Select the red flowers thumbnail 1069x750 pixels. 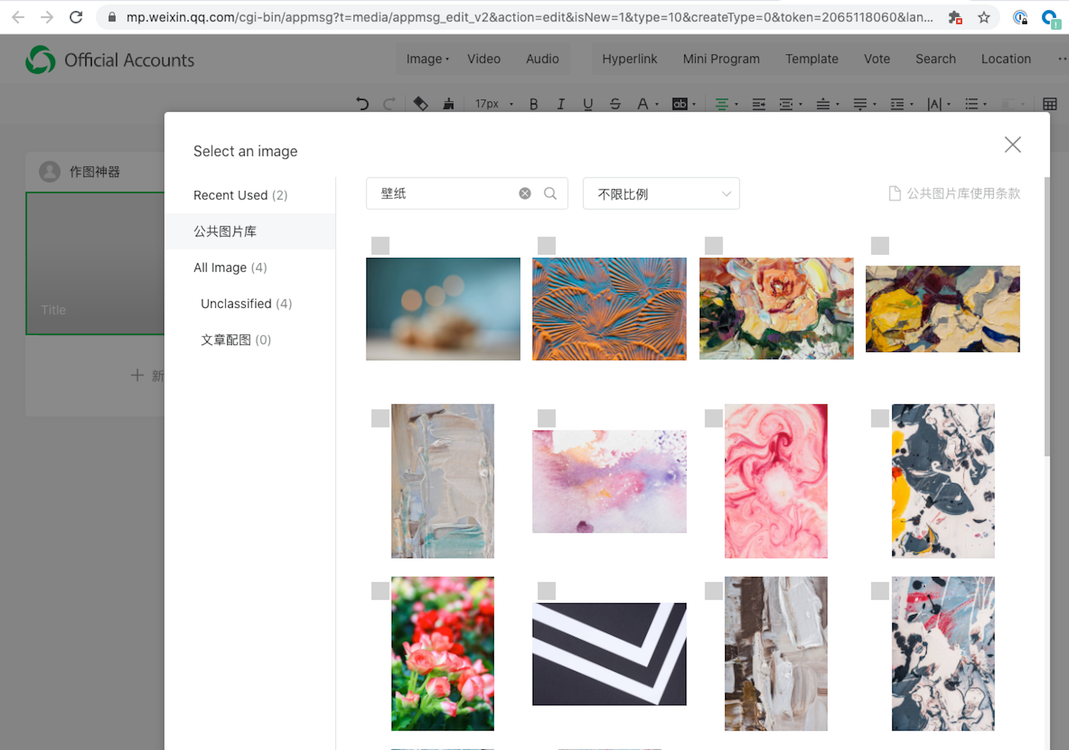tap(442, 653)
